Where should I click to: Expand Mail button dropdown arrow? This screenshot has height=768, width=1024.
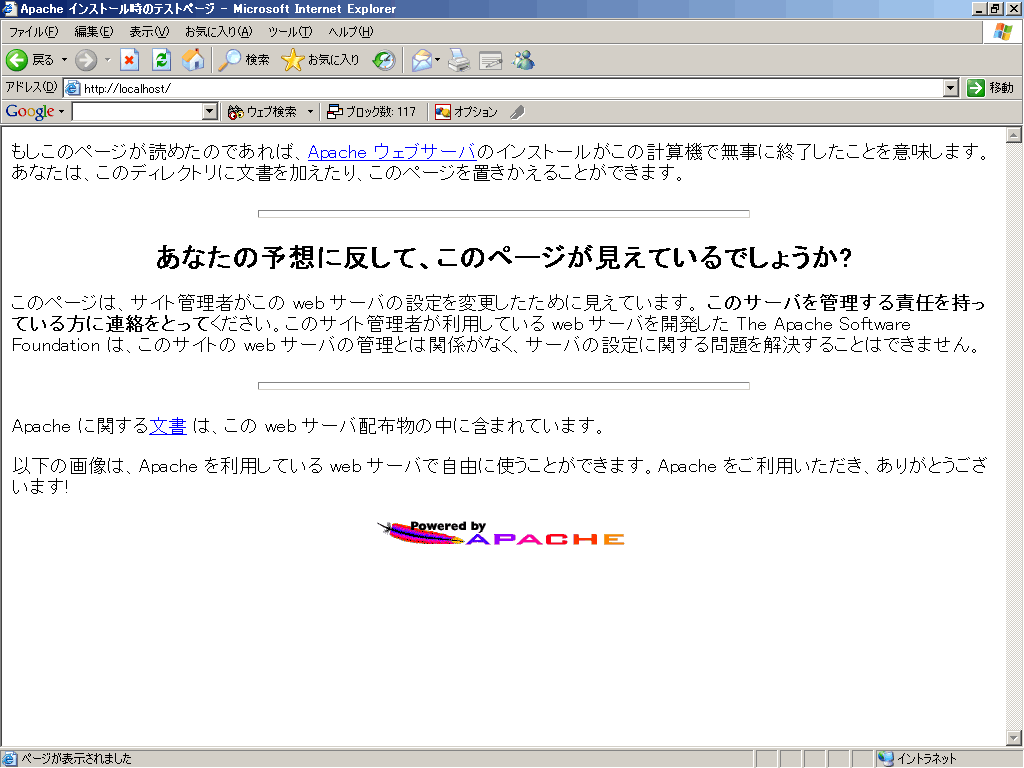[x=438, y=60]
